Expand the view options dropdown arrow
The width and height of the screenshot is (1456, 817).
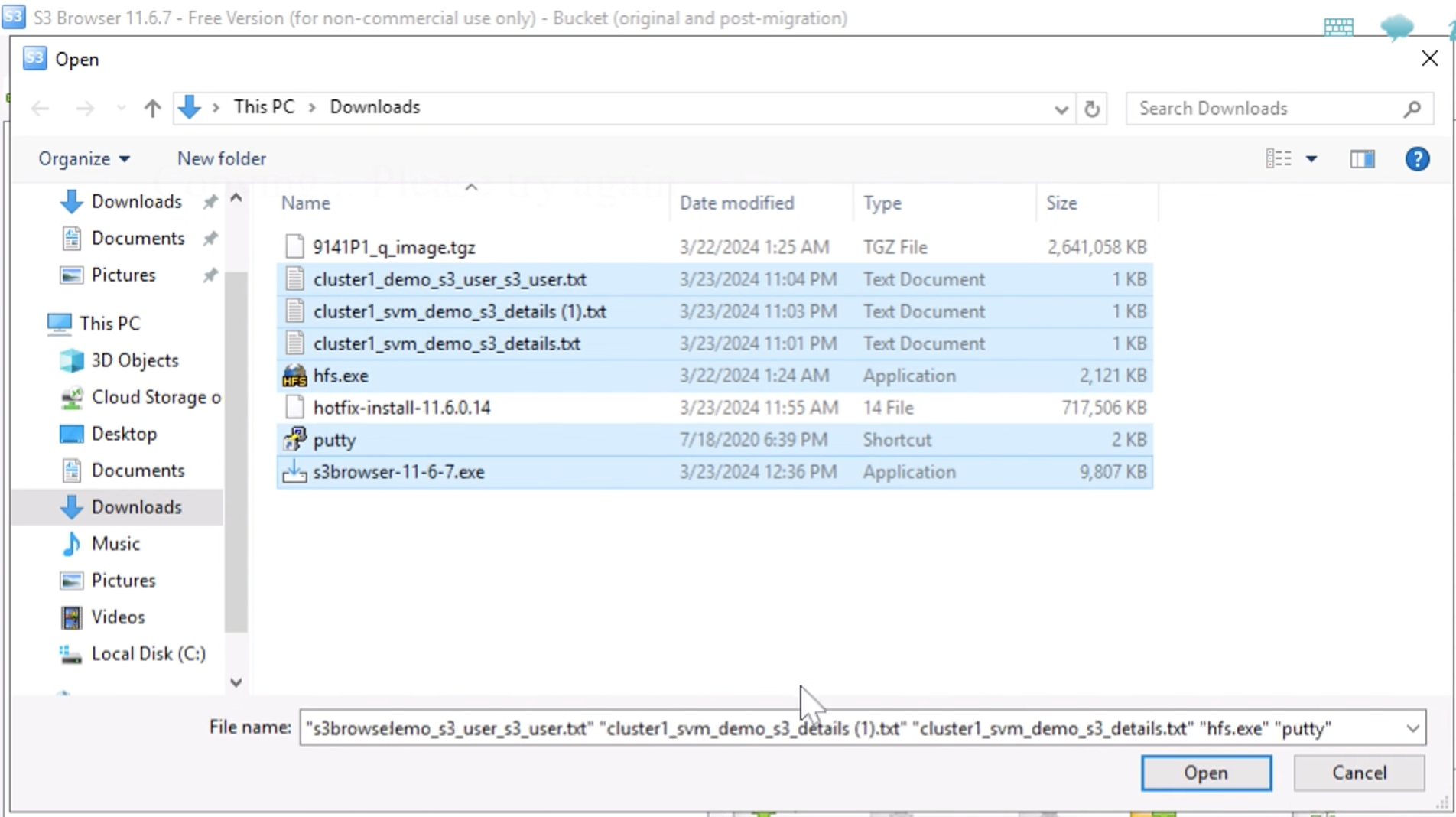(x=1311, y=159)
